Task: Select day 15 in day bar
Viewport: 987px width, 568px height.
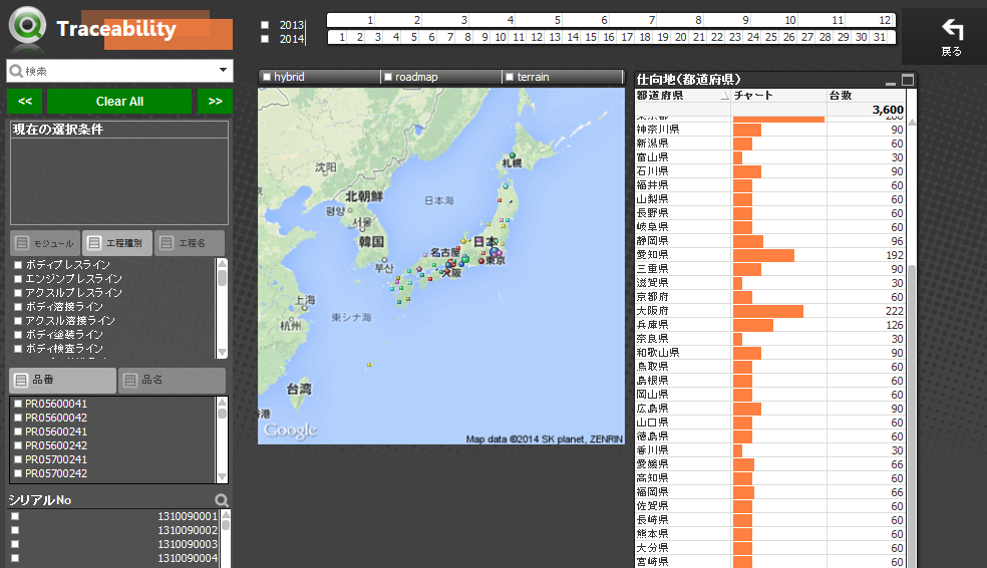Action: pos(590,37)
